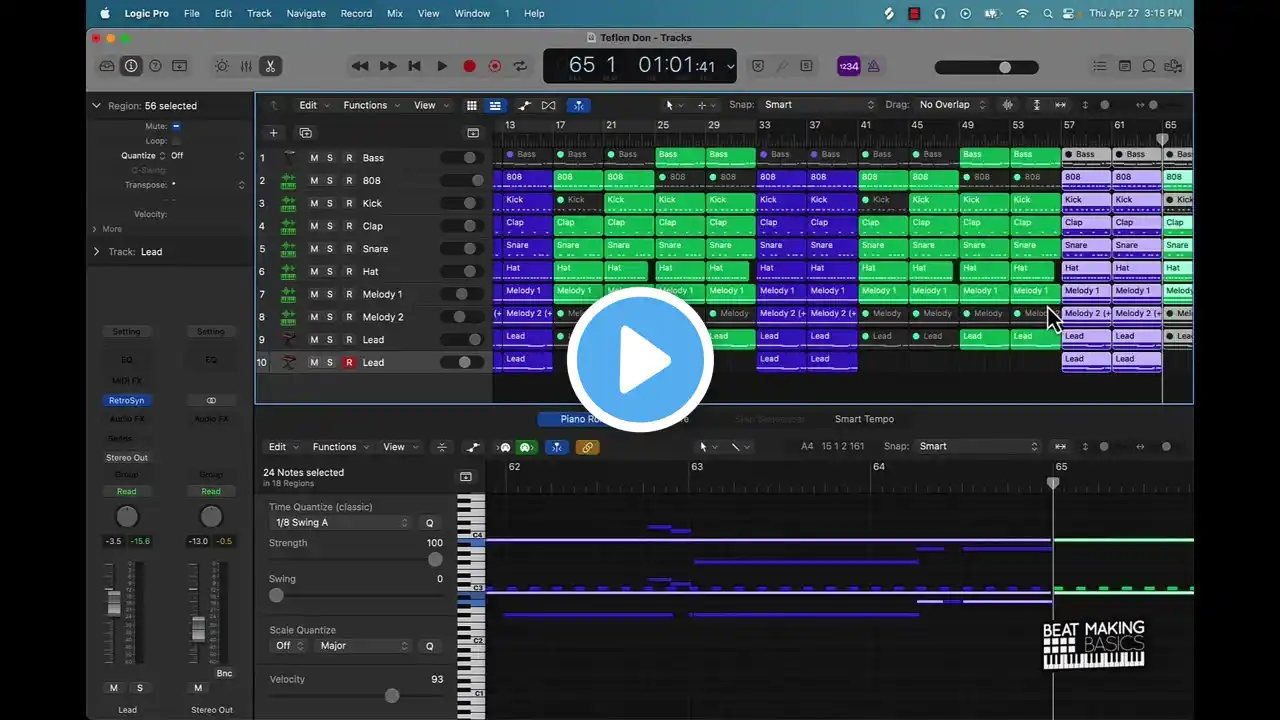Open the Piano Roll editor's View menu
This screenshot has width=1280, height=720.
(400, 447)
